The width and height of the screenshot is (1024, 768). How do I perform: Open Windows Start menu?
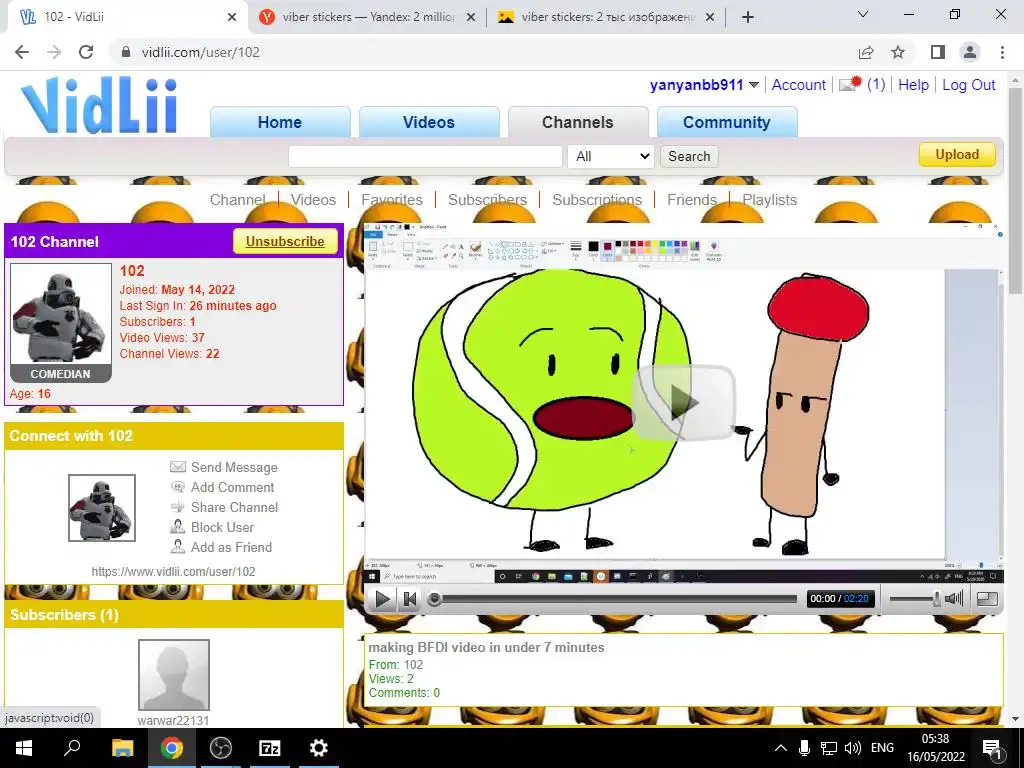24,748
